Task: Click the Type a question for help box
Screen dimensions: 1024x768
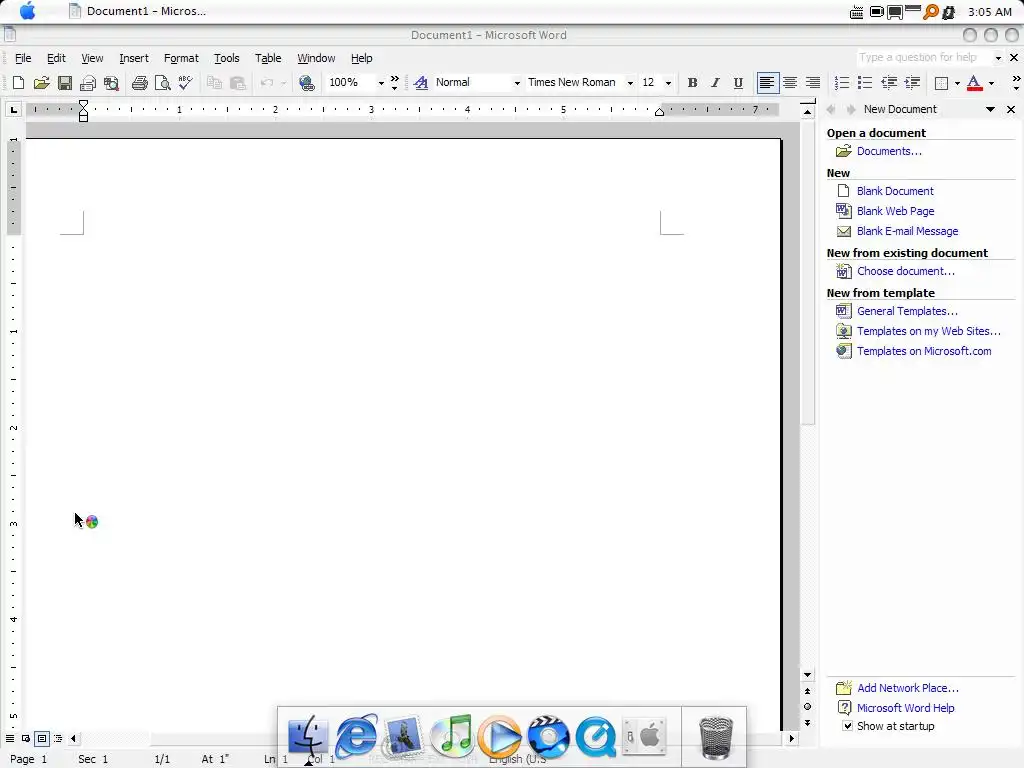Action: pyautogui.click(x=925, y=57)
